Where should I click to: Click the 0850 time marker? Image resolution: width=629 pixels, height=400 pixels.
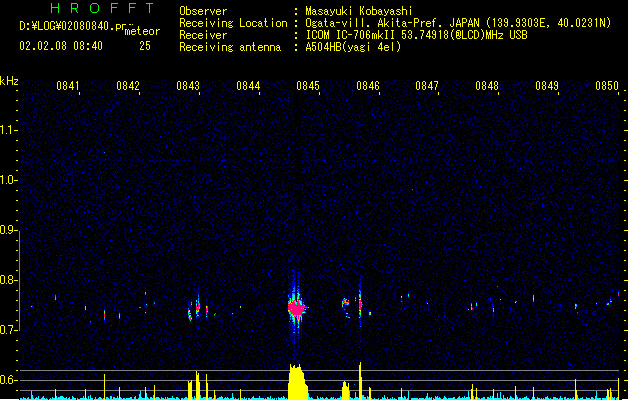point(607,86)
